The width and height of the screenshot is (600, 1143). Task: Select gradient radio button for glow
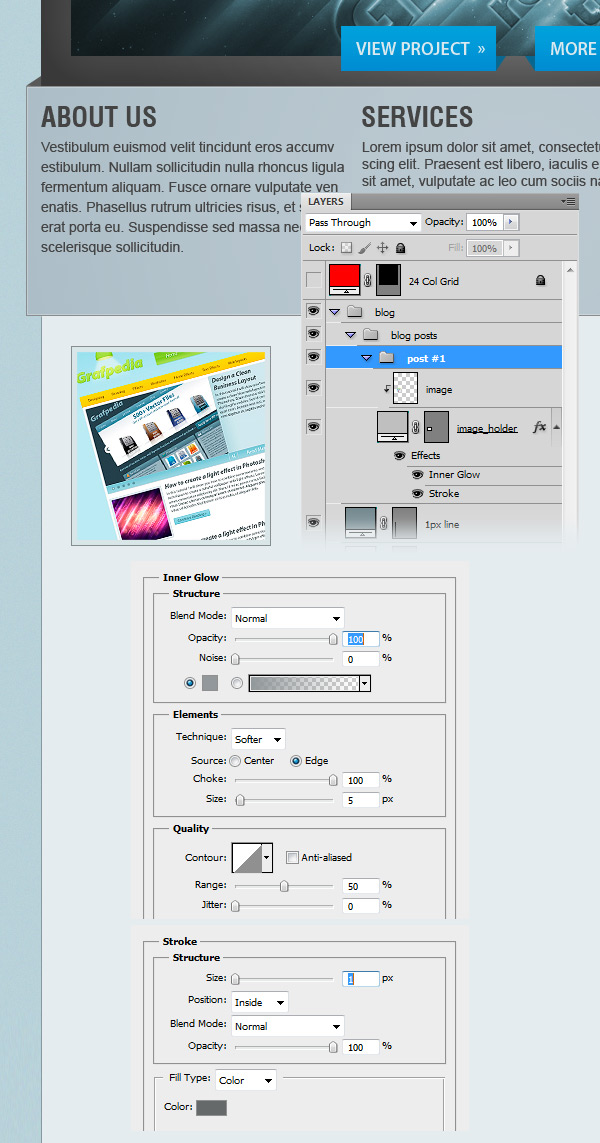pyautogui.click(x=236, y=683)
